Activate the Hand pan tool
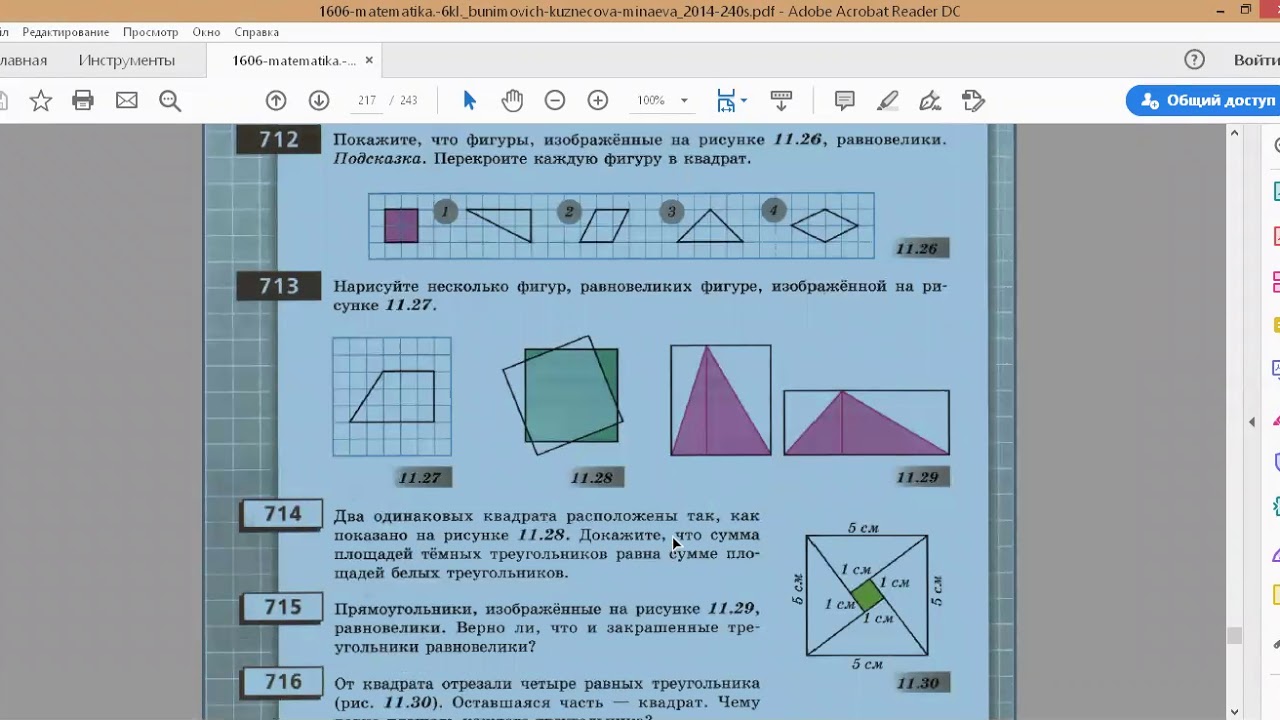The height and width of the screenshot is (720, 1280). click(512, 100)
